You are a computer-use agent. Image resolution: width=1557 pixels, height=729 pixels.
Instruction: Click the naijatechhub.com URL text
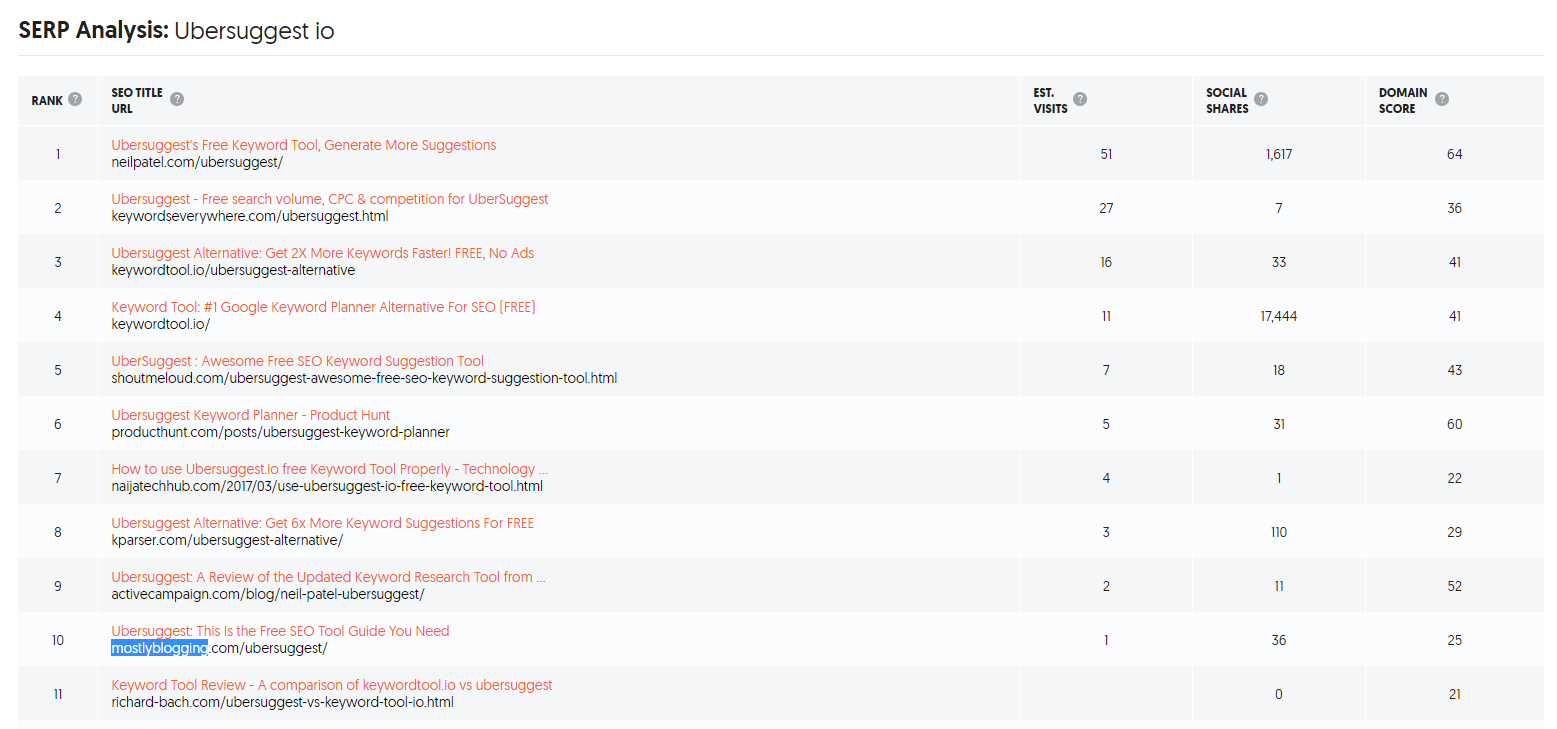(327, 486)
